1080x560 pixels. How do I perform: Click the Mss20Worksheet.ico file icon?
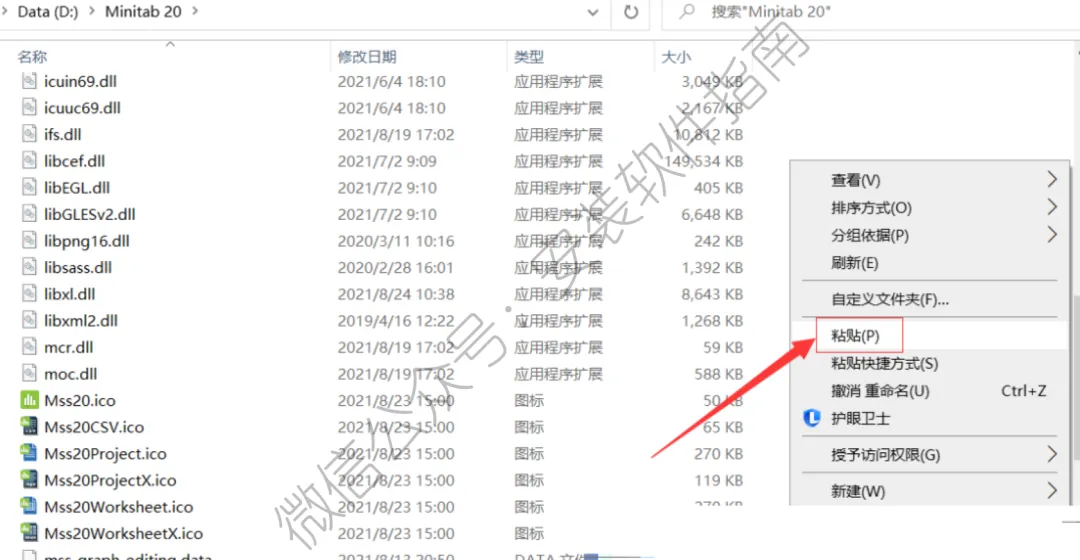pyautogui.click(x=29, y=506)
